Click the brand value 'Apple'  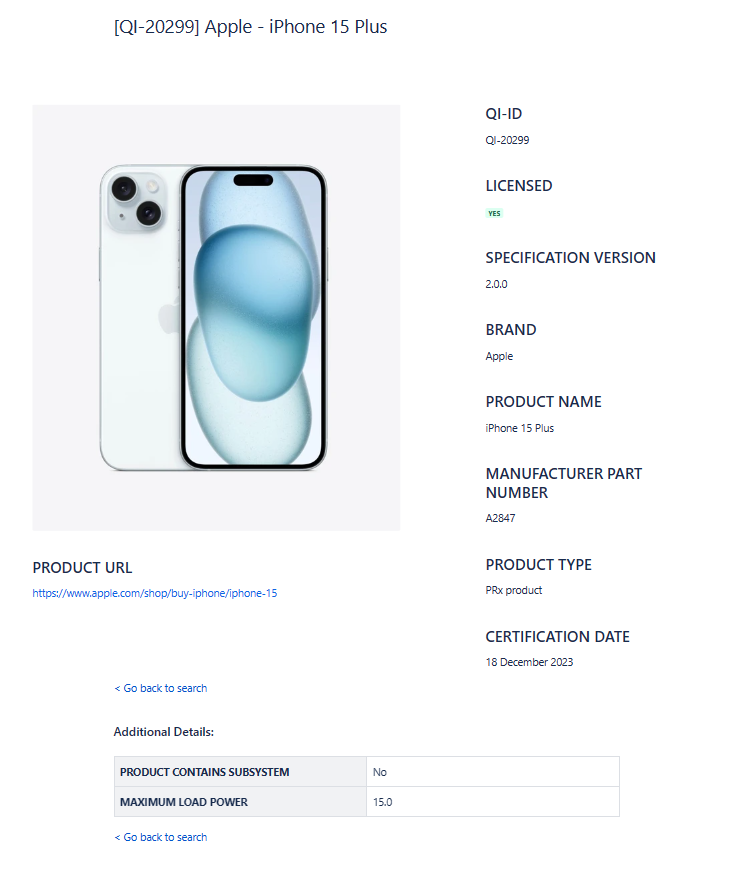(499, 356)
